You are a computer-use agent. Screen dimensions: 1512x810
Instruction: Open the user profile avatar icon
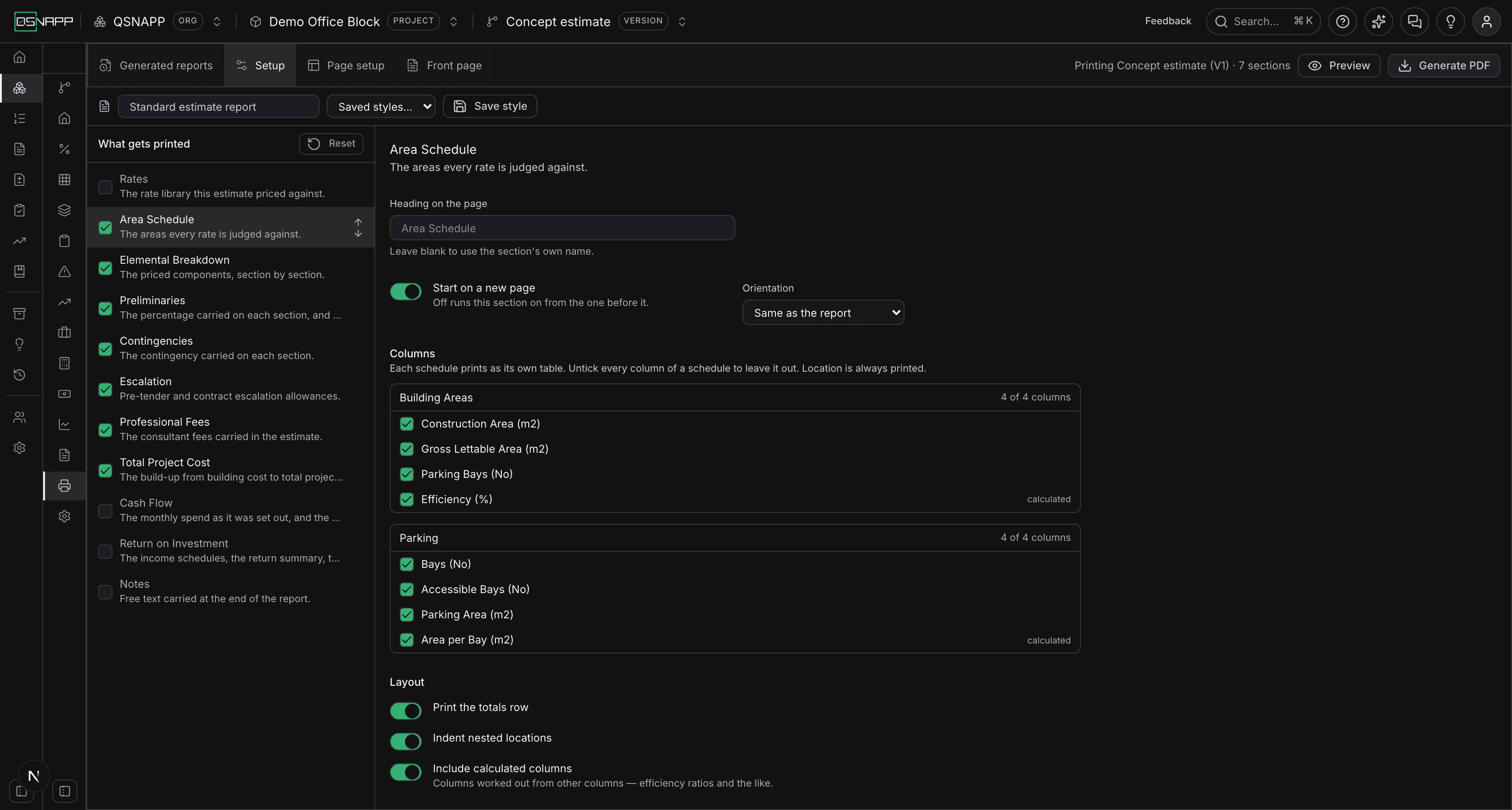[1486, 22]
